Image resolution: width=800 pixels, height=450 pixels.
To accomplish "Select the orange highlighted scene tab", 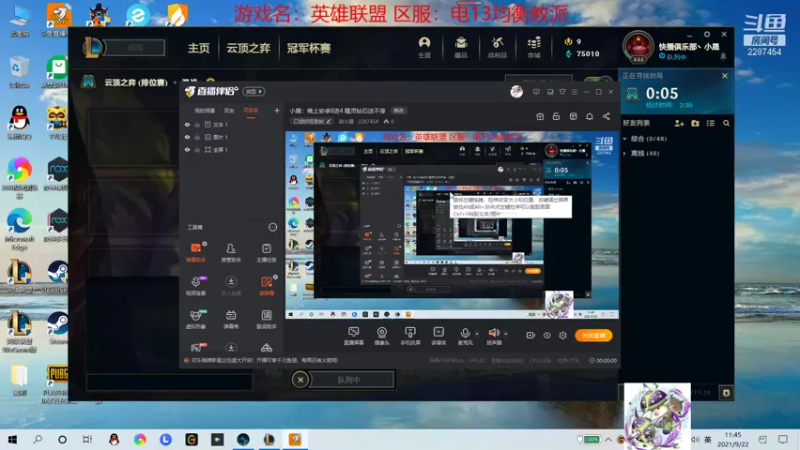I will click(251, 111).
